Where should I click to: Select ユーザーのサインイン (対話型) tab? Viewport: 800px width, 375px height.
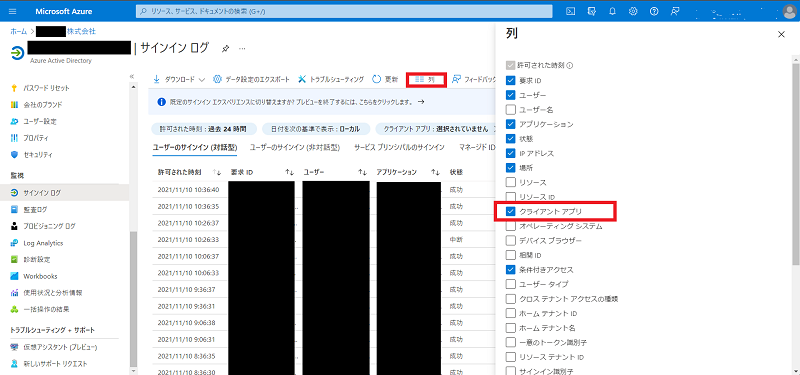pyautogui.click(x=195, y=147)
